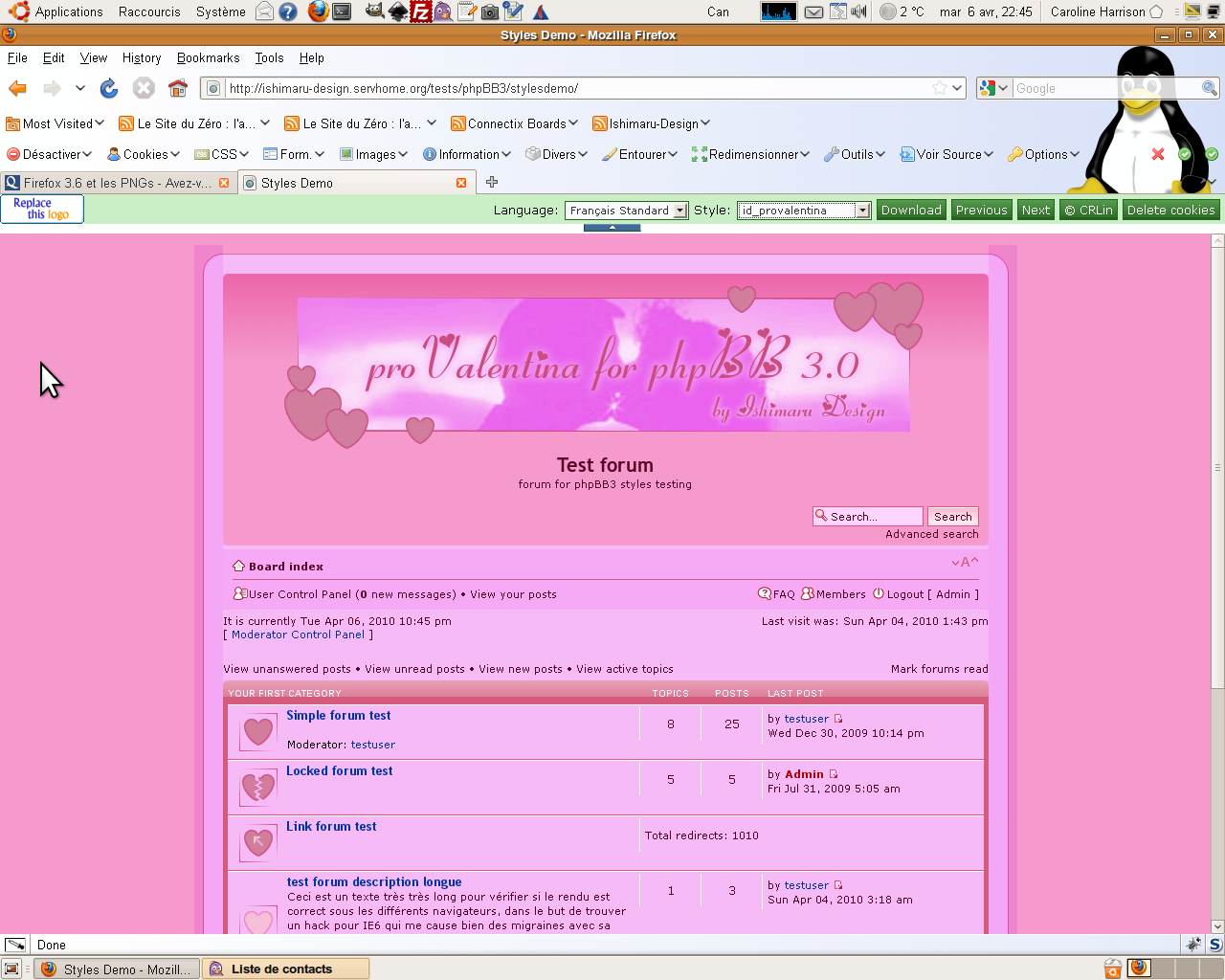Open the Information toolbar menu
The image size is (1225, 980).
tap(467, 154)
